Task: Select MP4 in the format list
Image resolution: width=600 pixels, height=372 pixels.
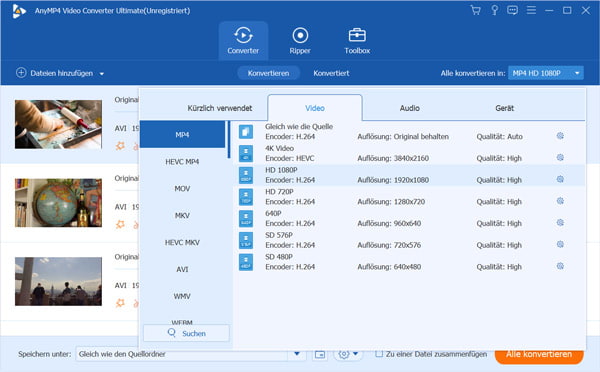Action: tap(182, 135)
